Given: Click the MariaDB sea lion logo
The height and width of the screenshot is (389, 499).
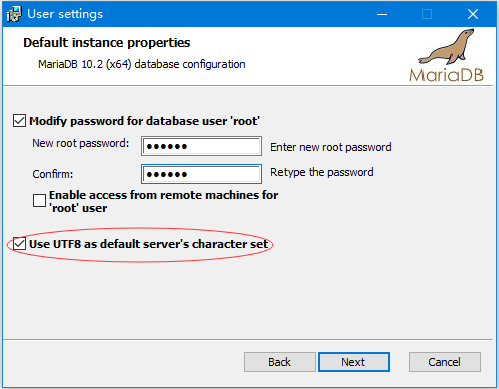Looking at the screenshot, I should coord(447,47).
